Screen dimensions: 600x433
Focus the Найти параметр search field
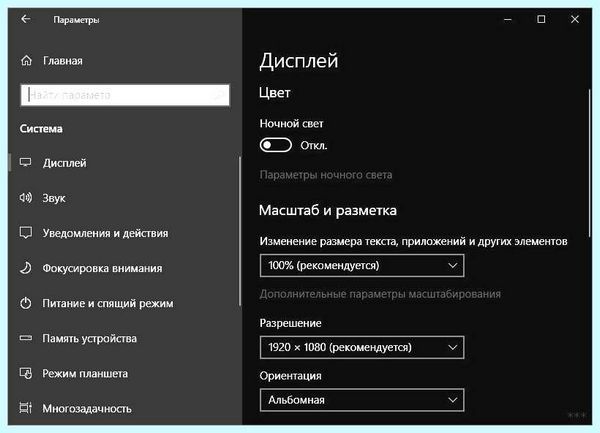[x=125, y=94]
